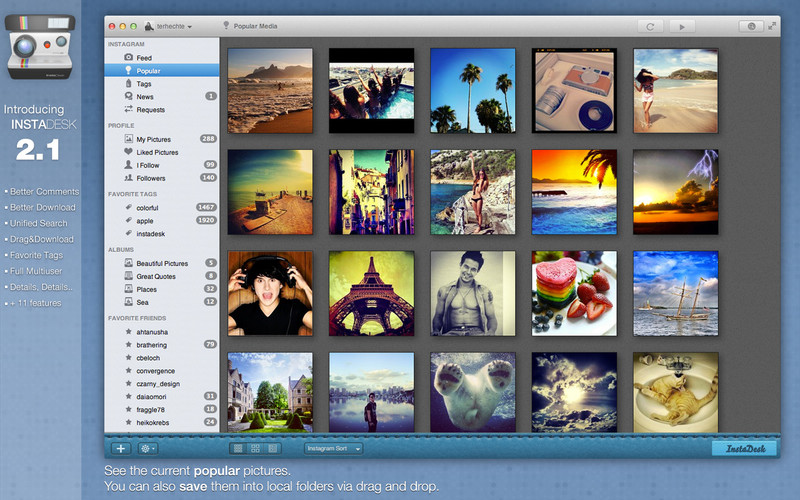Click the Liked Pictures heart icon
Screen dimensions: 800x500
[129, 152]
